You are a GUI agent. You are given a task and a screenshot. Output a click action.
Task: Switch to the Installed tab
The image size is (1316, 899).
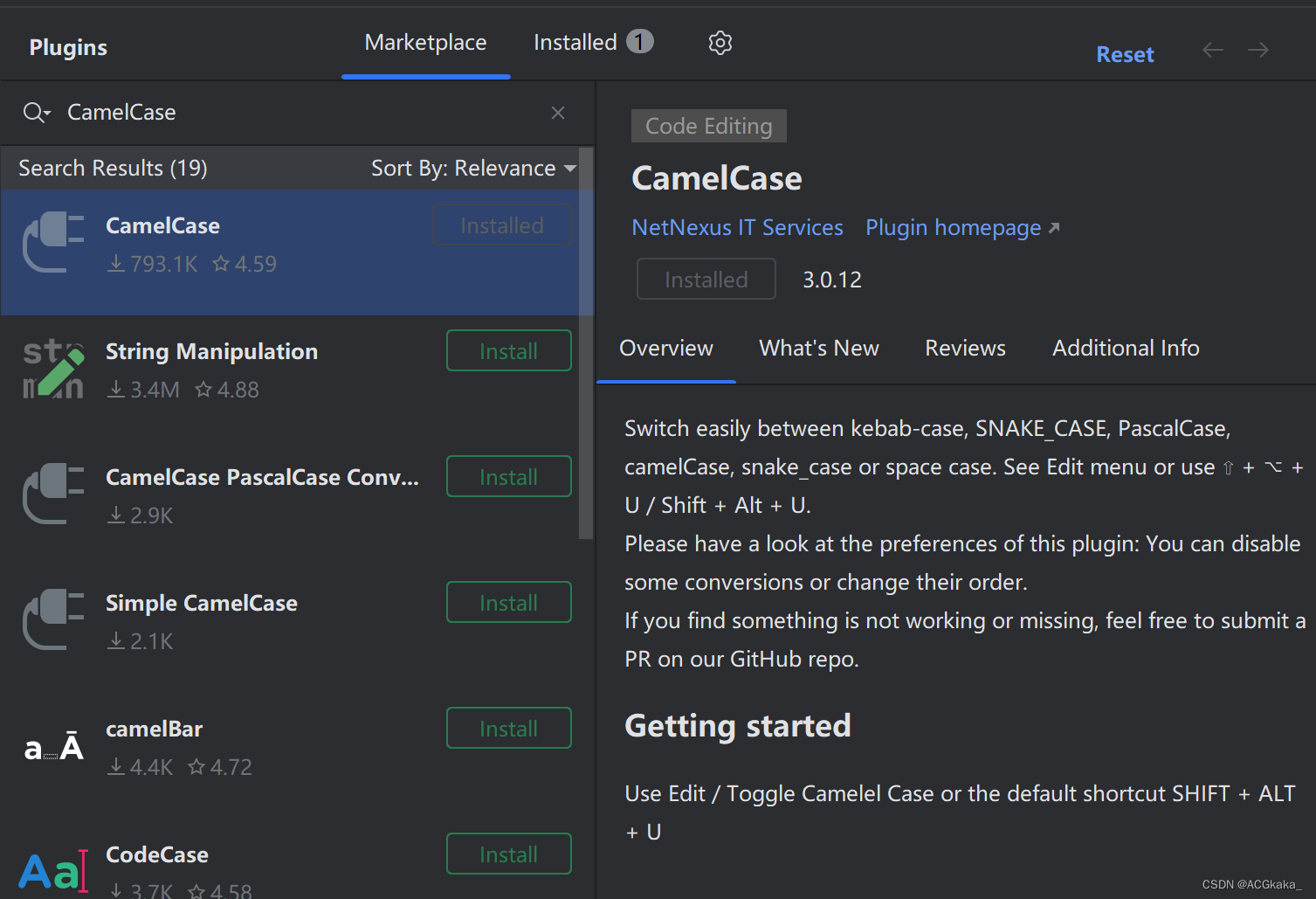coord(593,42)
